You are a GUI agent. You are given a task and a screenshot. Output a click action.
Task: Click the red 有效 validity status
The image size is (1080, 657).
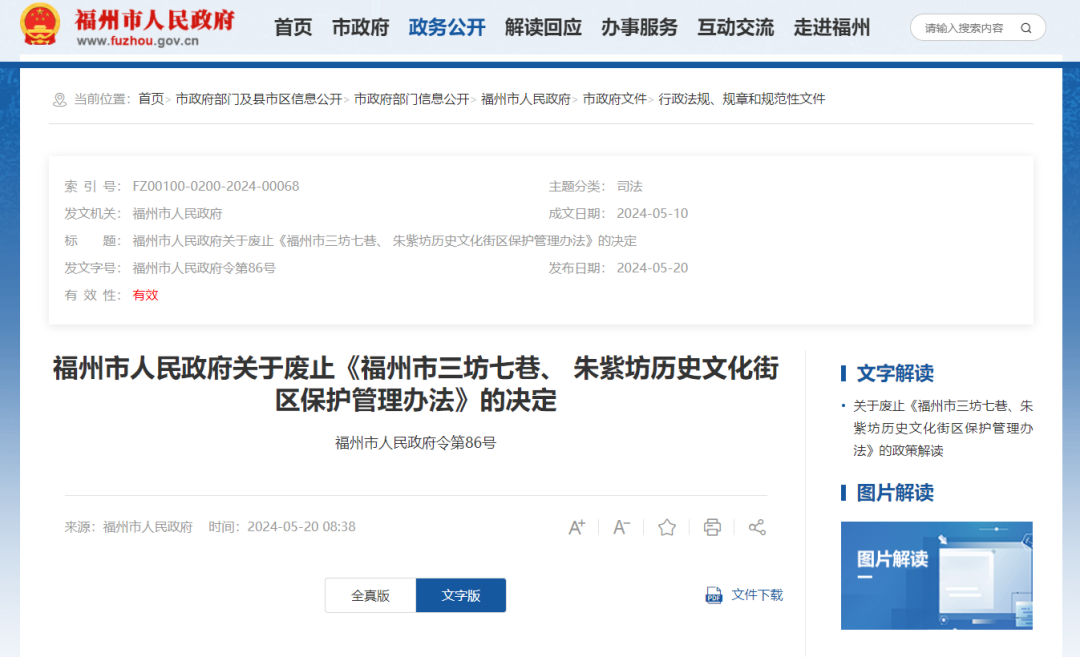click(145, 295)
